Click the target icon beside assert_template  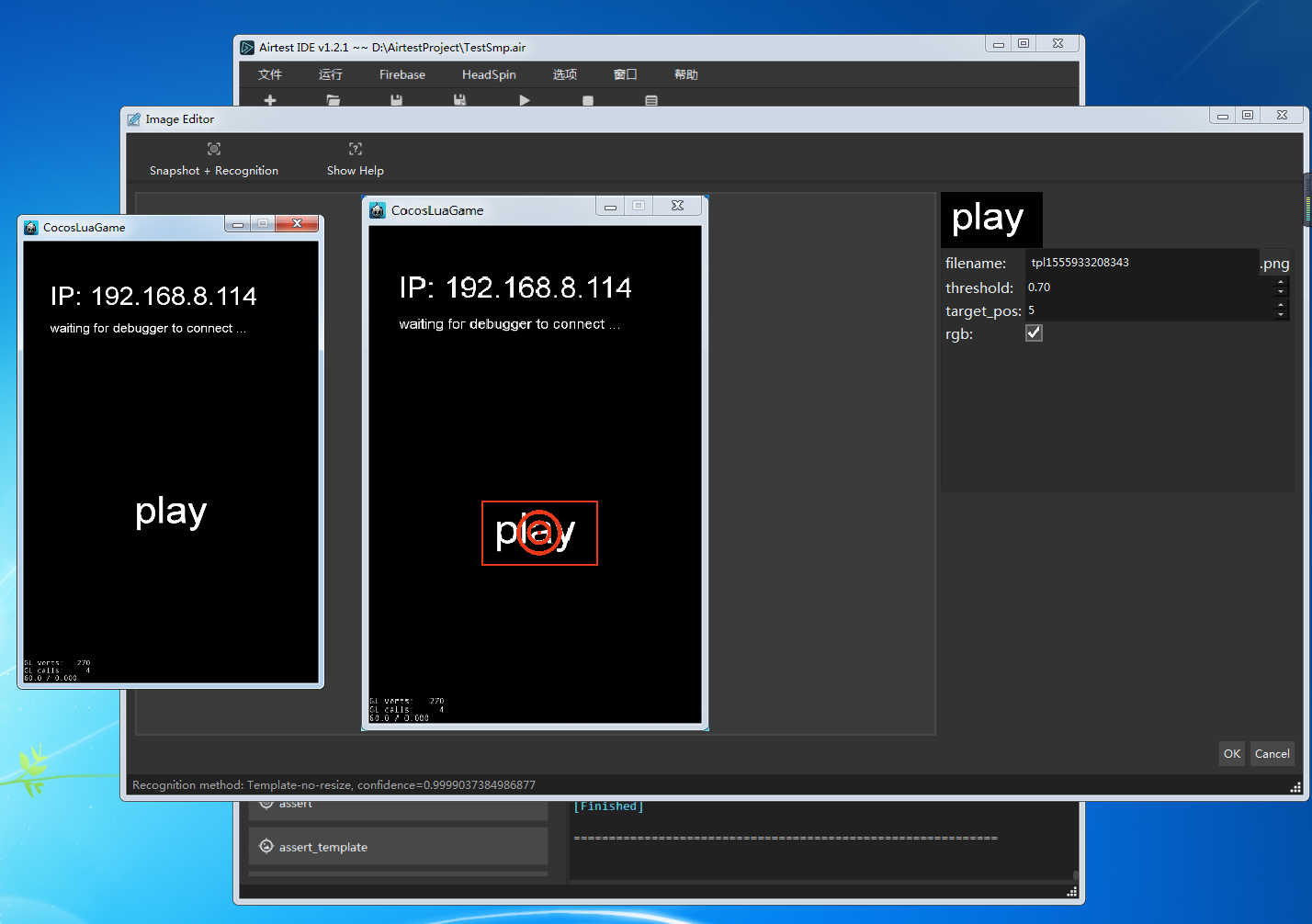pos(266,847)
